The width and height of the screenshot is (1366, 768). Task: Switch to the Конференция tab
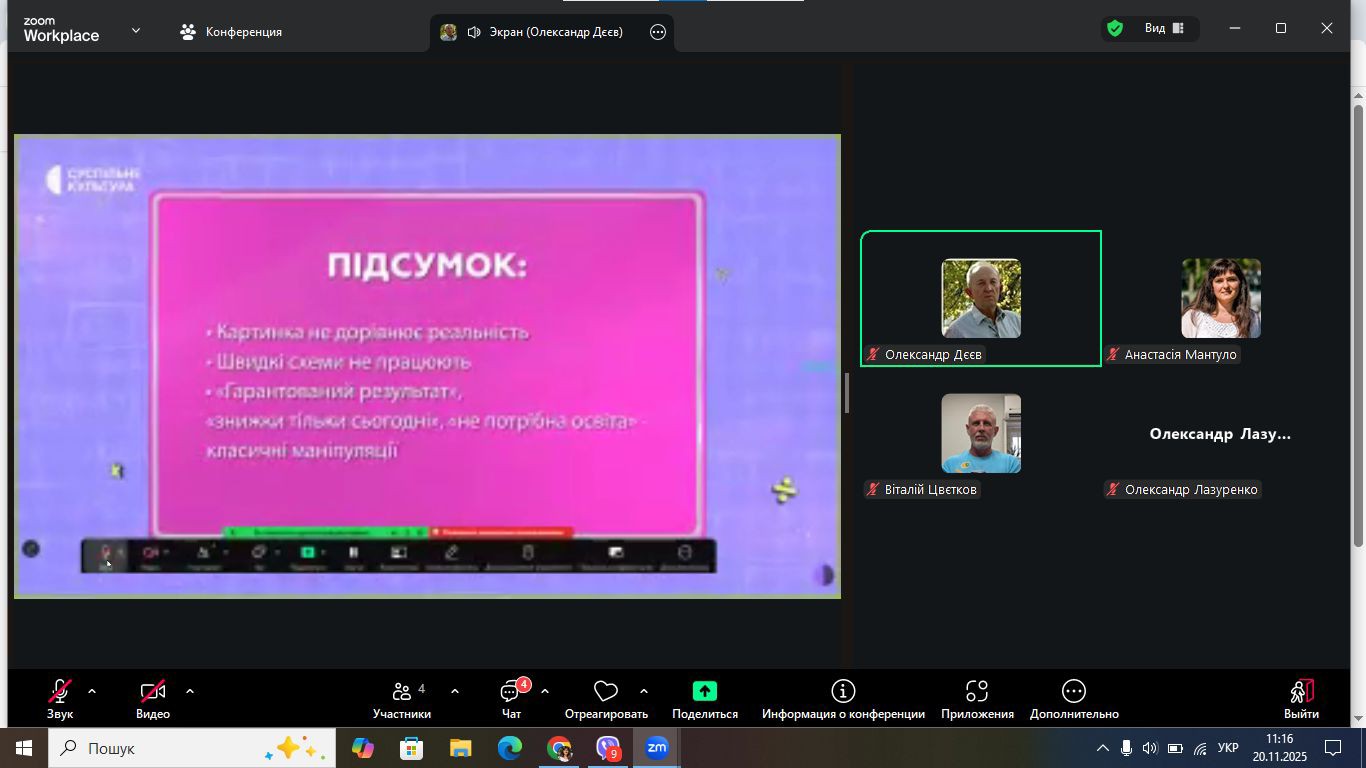pos(231,32)
